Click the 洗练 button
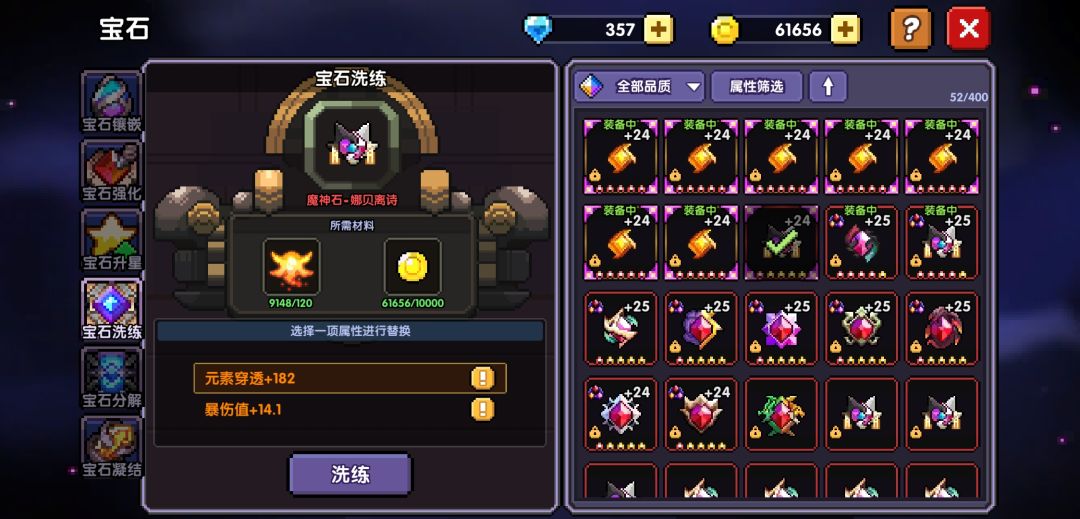The height and width of the screenshot is (519, 1080). [x=350, y=474]
